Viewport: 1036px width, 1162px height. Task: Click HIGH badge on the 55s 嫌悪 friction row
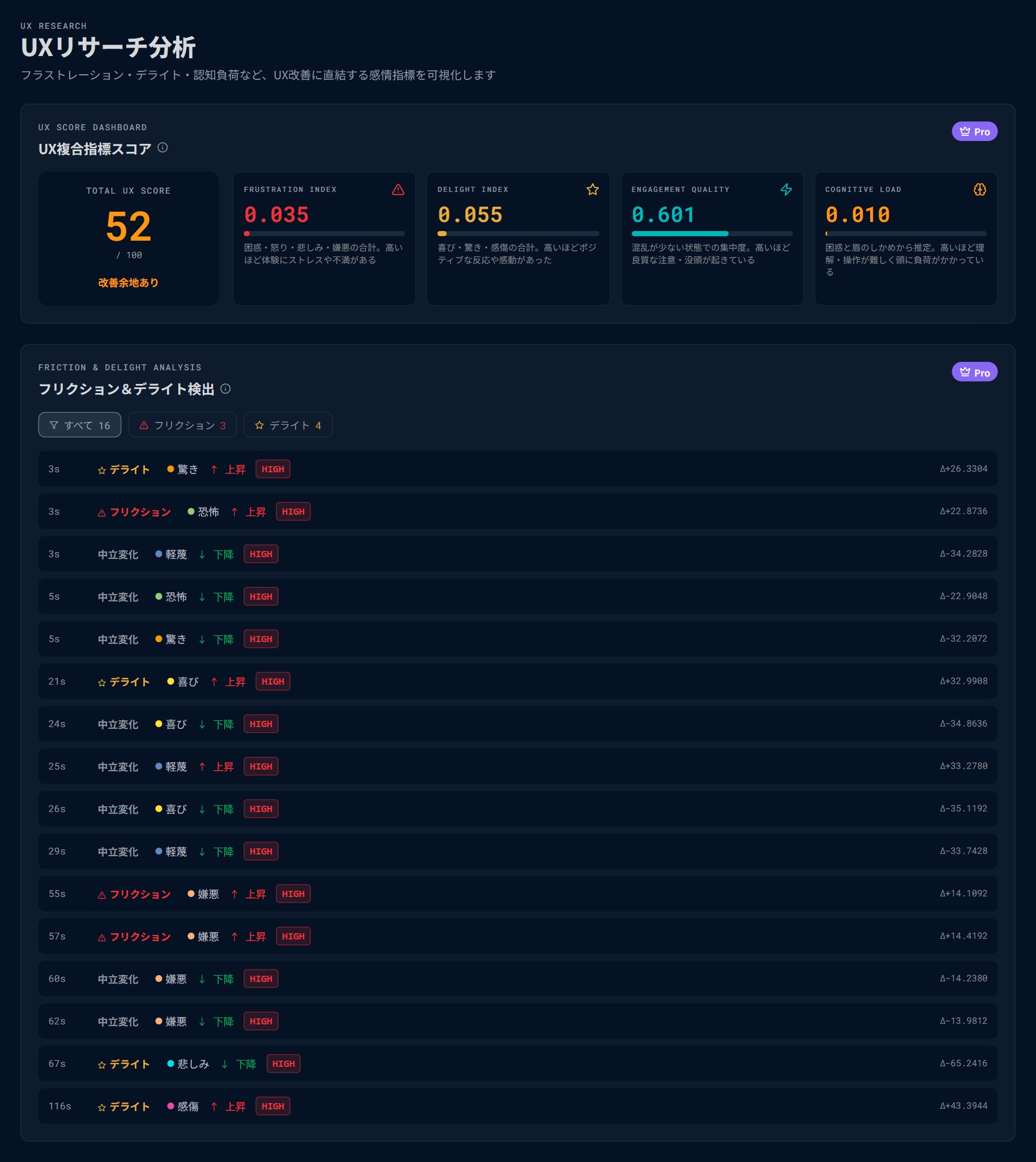[293, 894]
